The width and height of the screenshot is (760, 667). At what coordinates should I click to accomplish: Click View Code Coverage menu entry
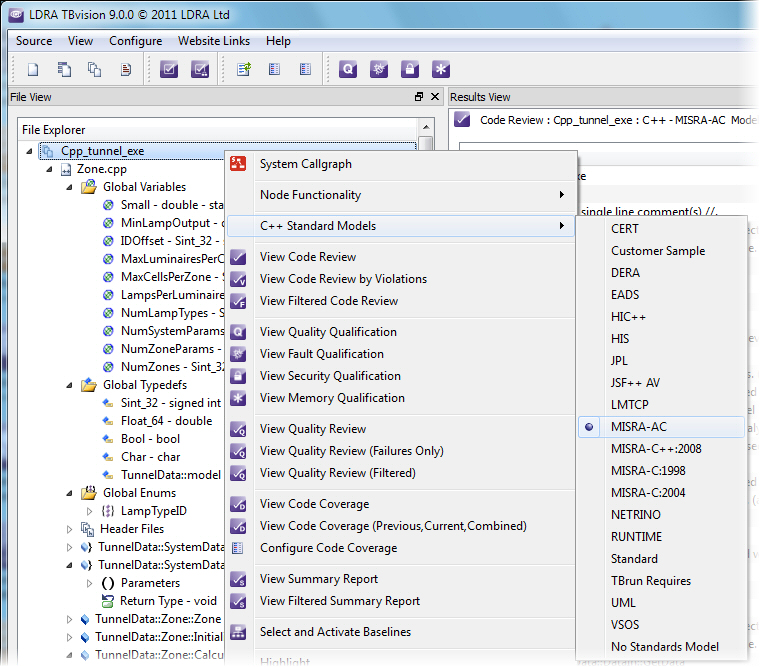point(314,504)
